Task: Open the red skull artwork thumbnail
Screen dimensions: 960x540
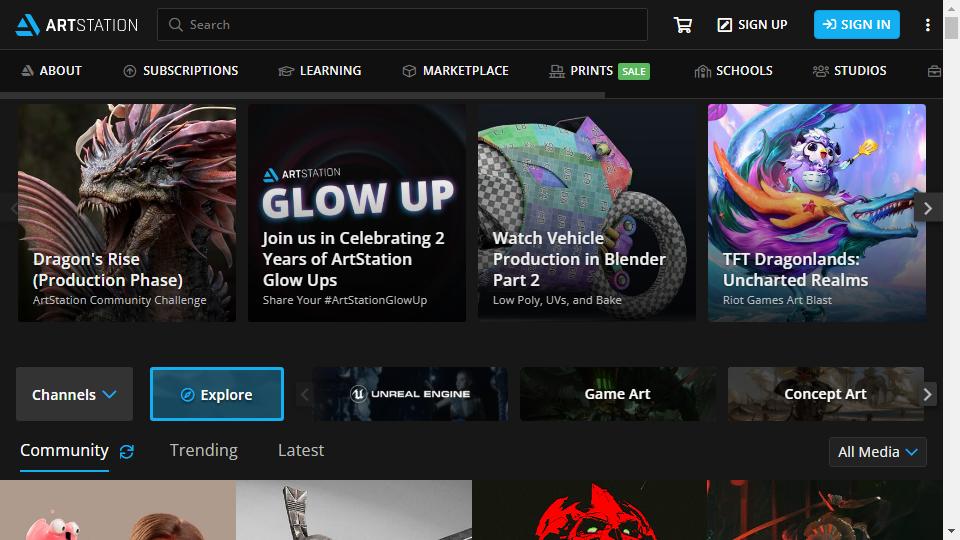Action: pyautogui.click(x=590, y=510)
